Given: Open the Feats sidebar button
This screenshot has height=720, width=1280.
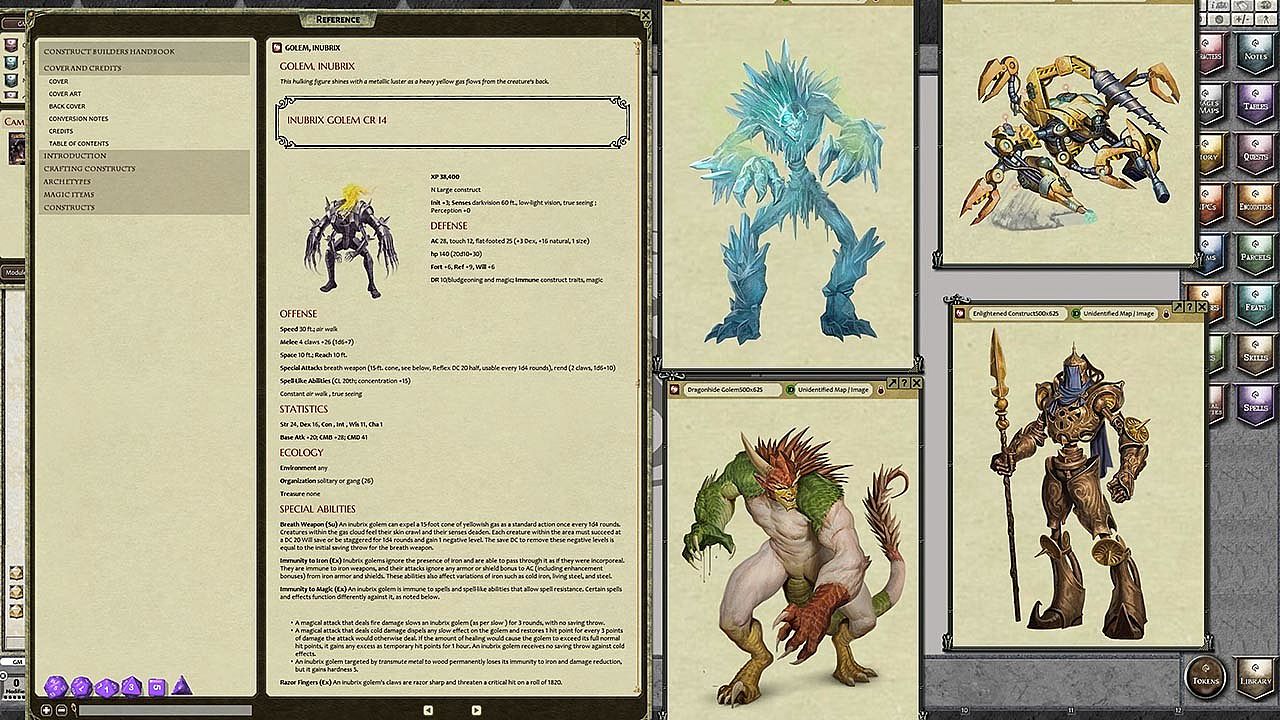Looking at the screenshot, I should tap(1255, 304).
